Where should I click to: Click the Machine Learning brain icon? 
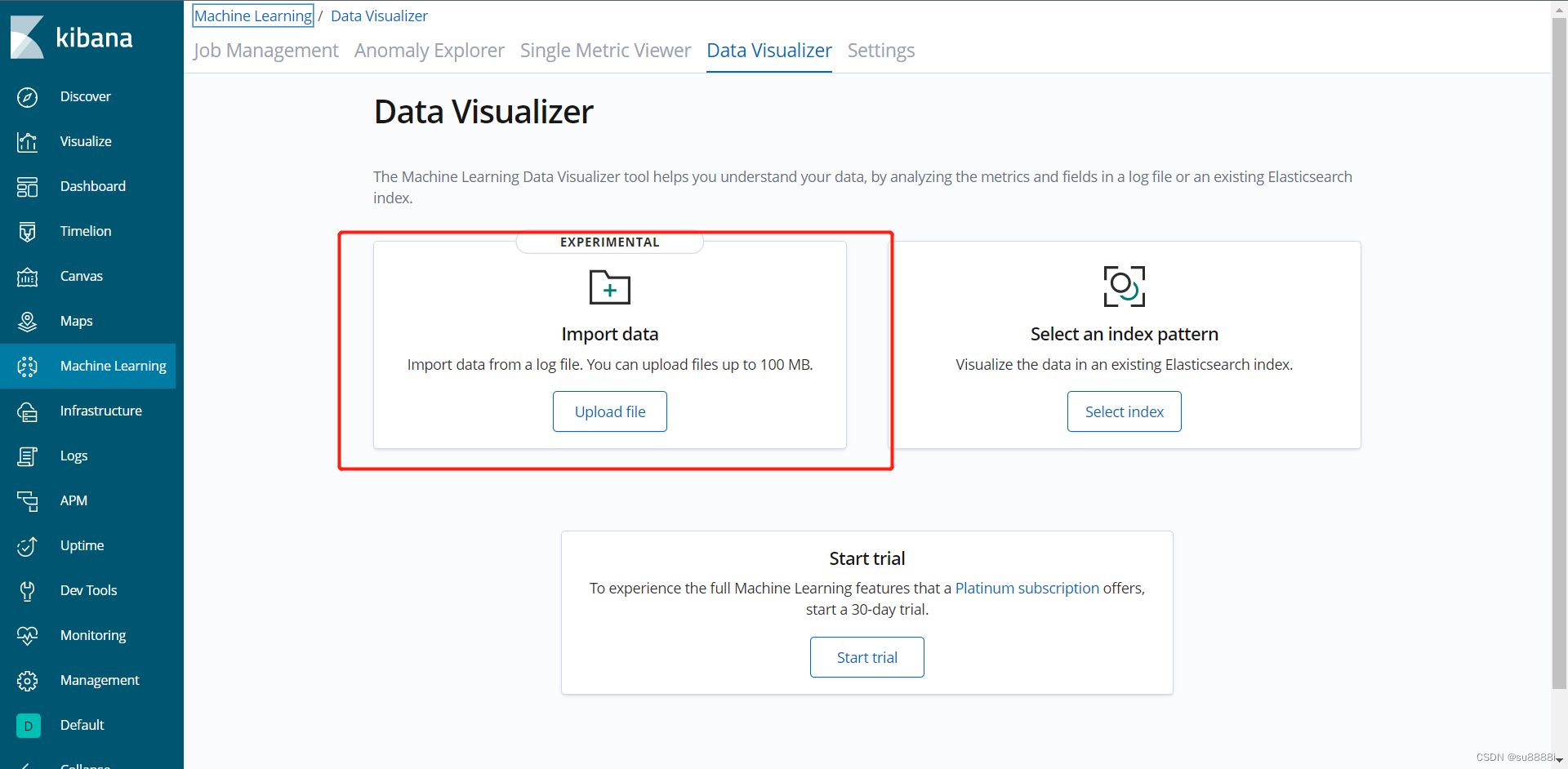(x=27, y=367)
